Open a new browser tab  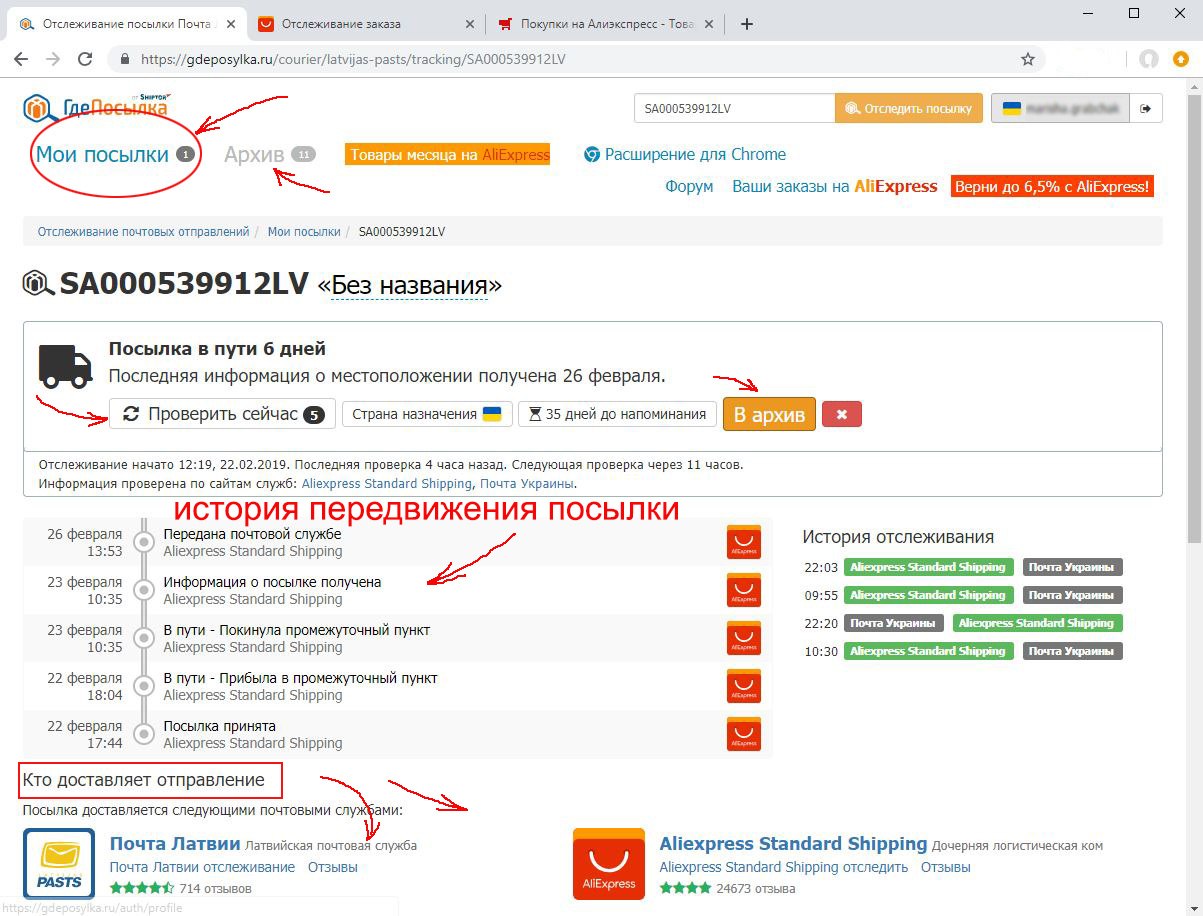click(747, 24)
